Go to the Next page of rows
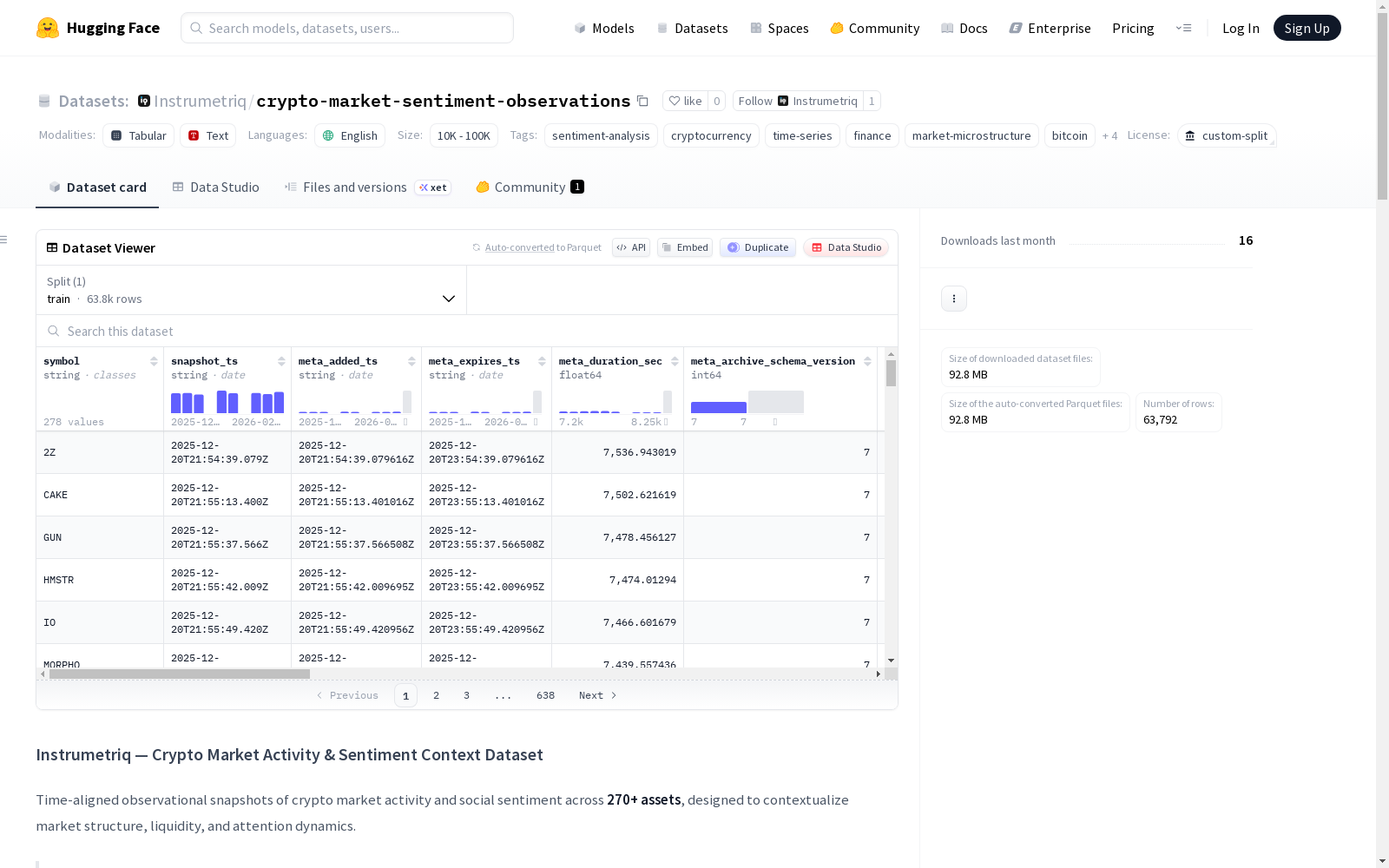Viewport: 1389px width, 868px height. point(598,695)
